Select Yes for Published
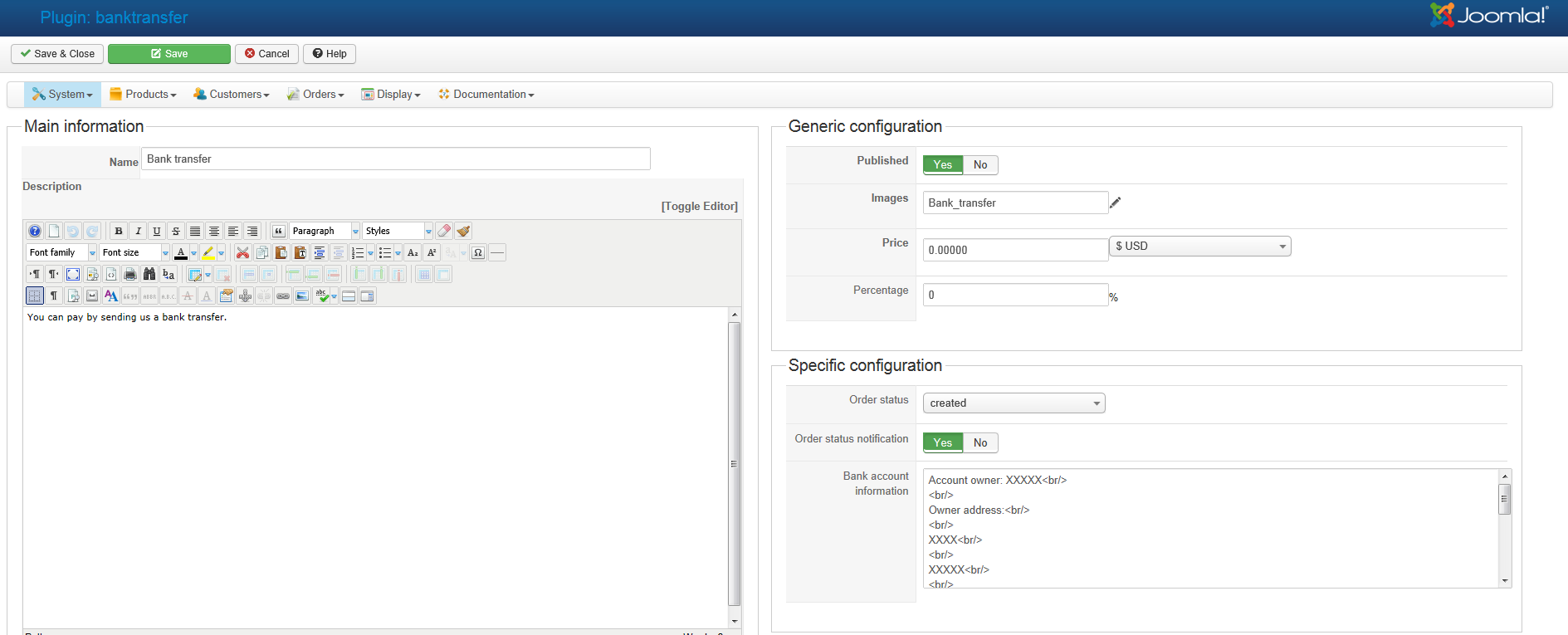This screenshot has height=635, width=1568. [943, 164]
